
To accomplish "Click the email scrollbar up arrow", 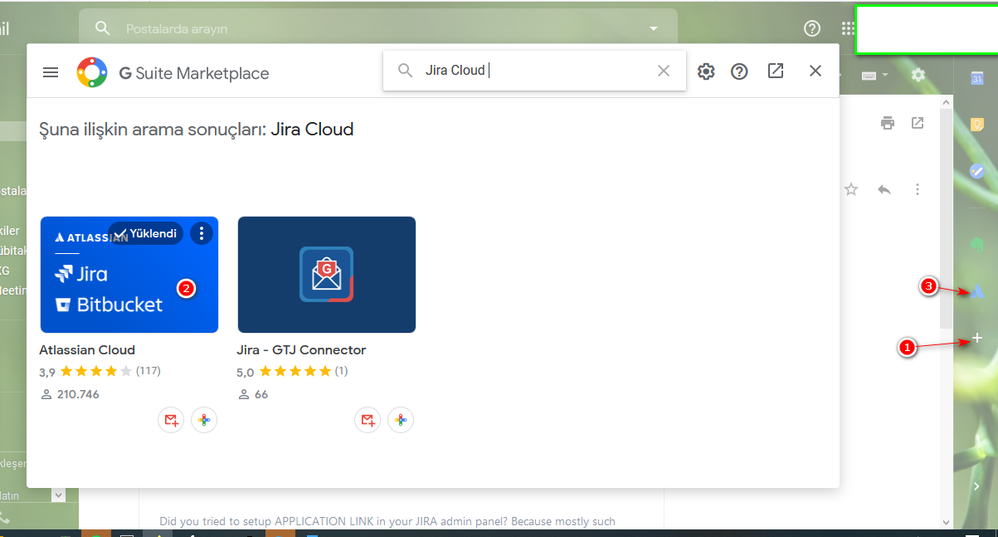I will tap(946, 102).
